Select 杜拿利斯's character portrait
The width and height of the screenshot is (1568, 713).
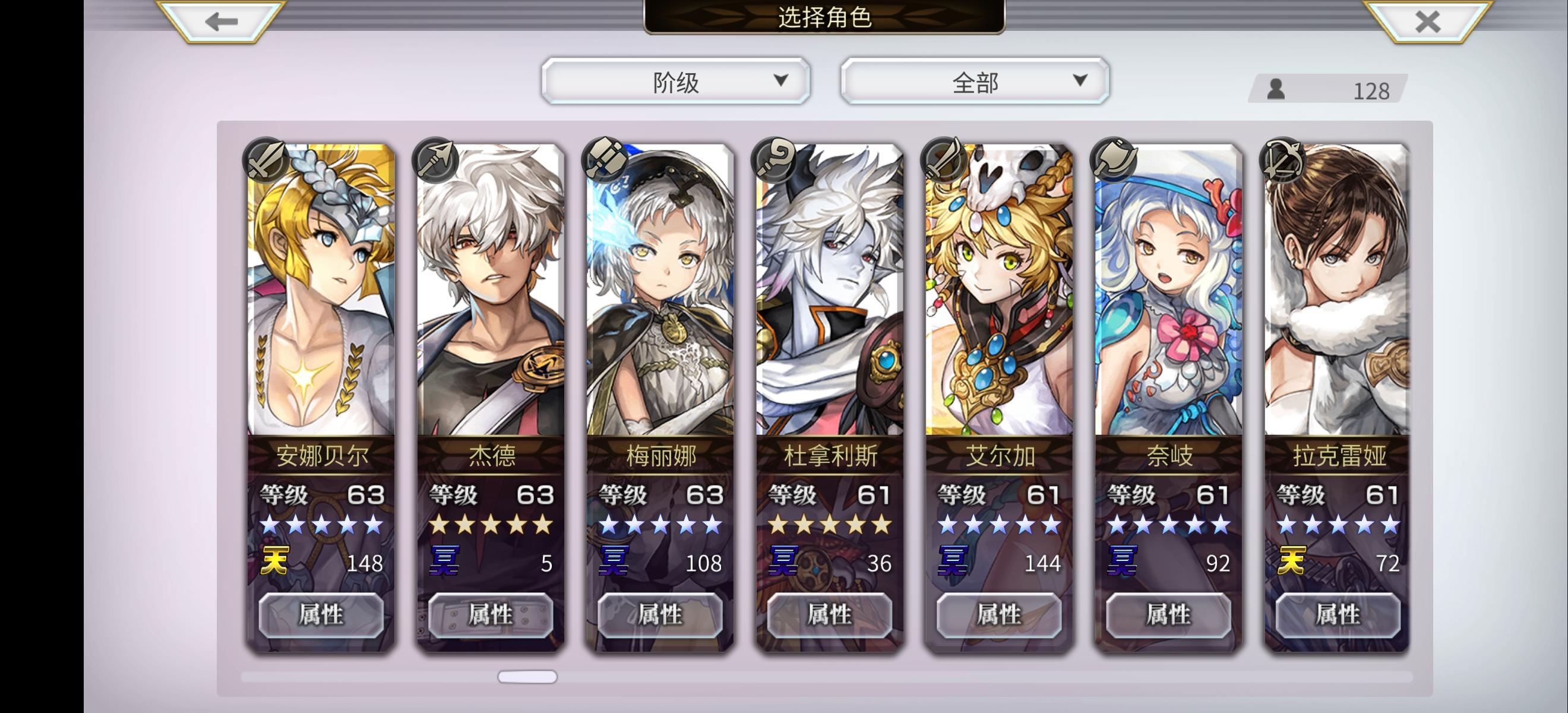click(830, 290)
